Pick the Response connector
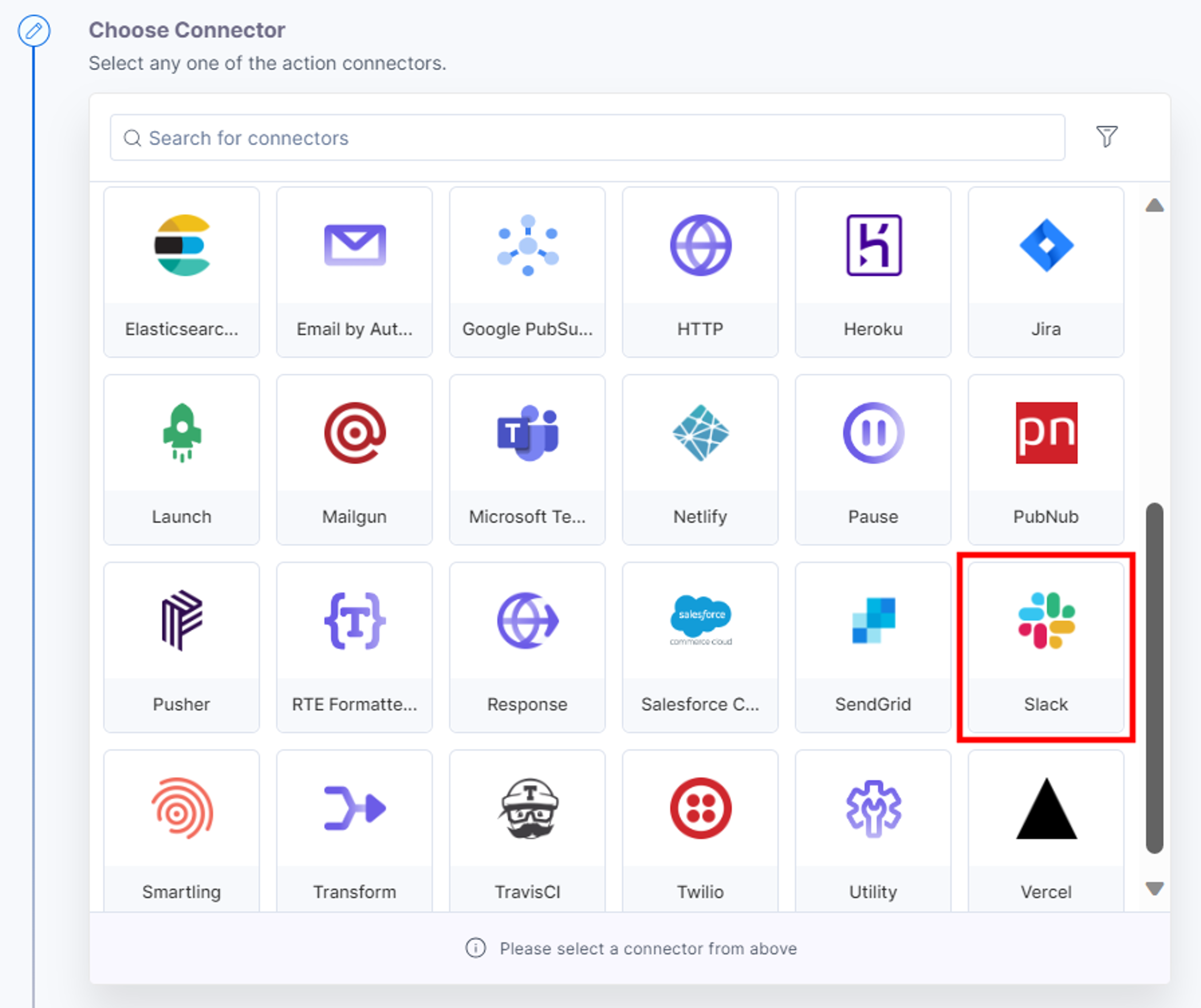1201x1008 pixels. pos(527,647)
